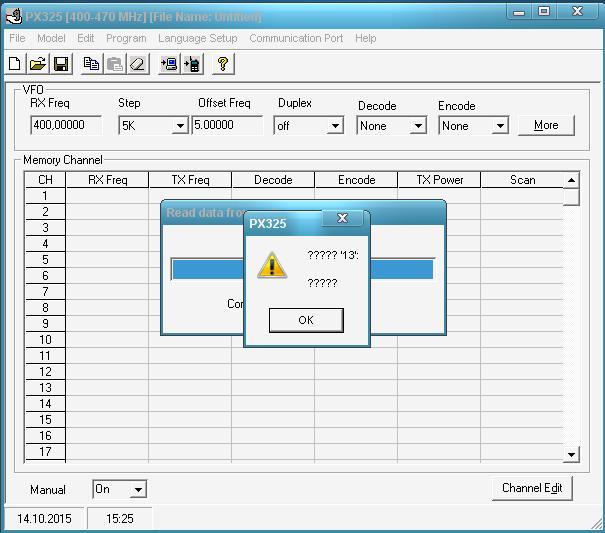The width and height of the screenshot is (605, 533).
Task: Expand the Step 5K dropdown
Action: [180, 126]
